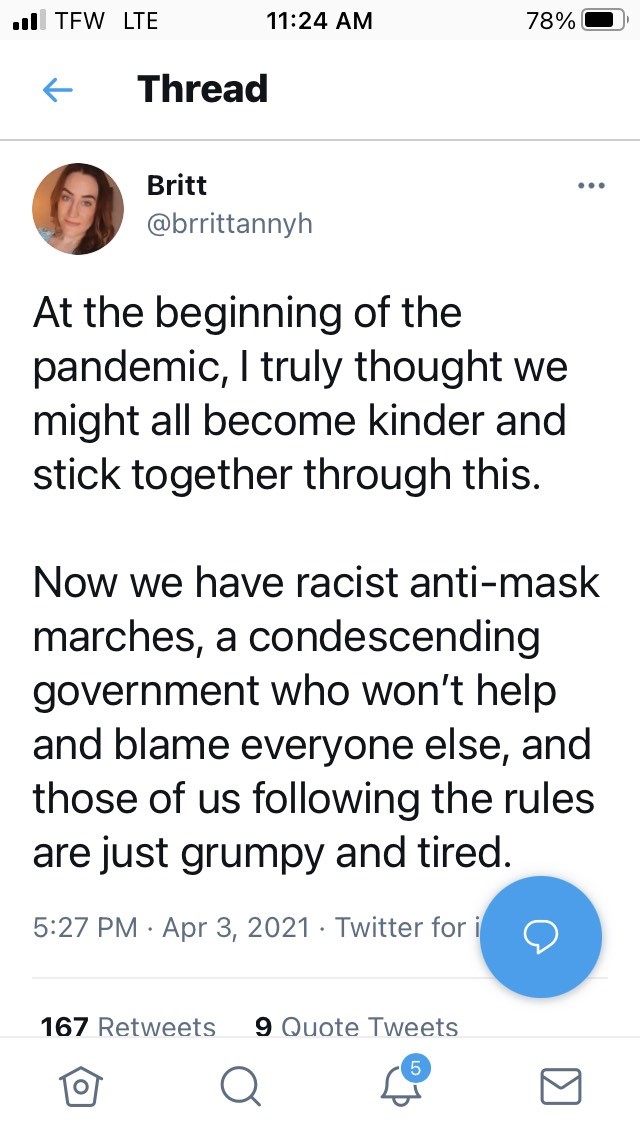
Task: Open the Messages envelope tab
Action: [561, 1085]
